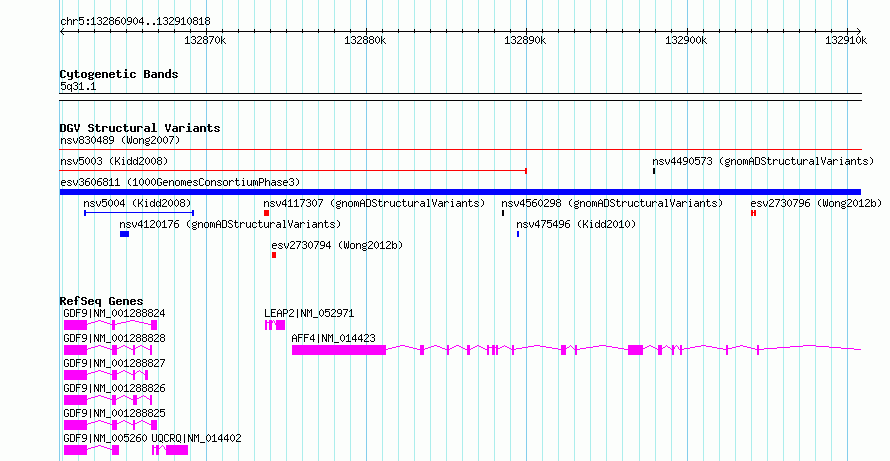The height and width of the screenshot is (461, 890).
Task: Click the nsv4117307 red variant marker
Action: [266, 213]
